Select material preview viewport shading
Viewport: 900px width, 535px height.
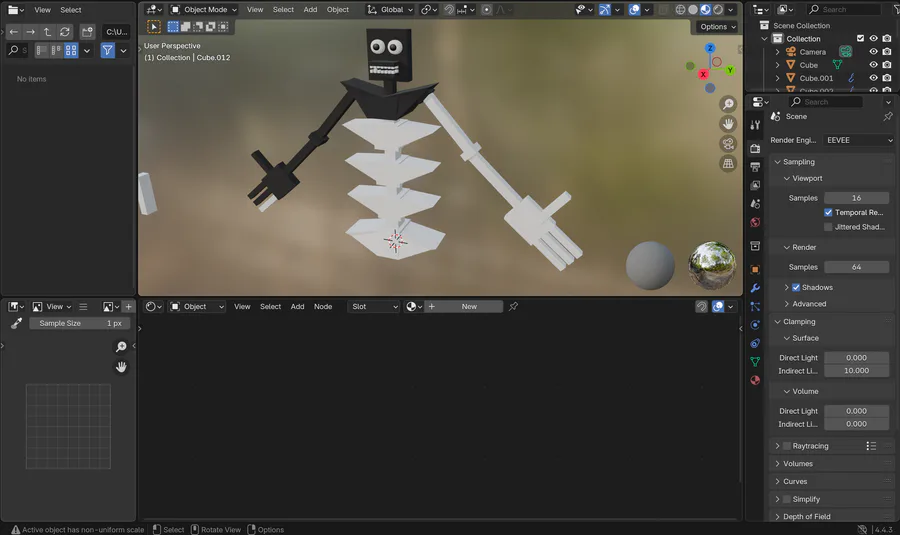(x=705, y=10)
